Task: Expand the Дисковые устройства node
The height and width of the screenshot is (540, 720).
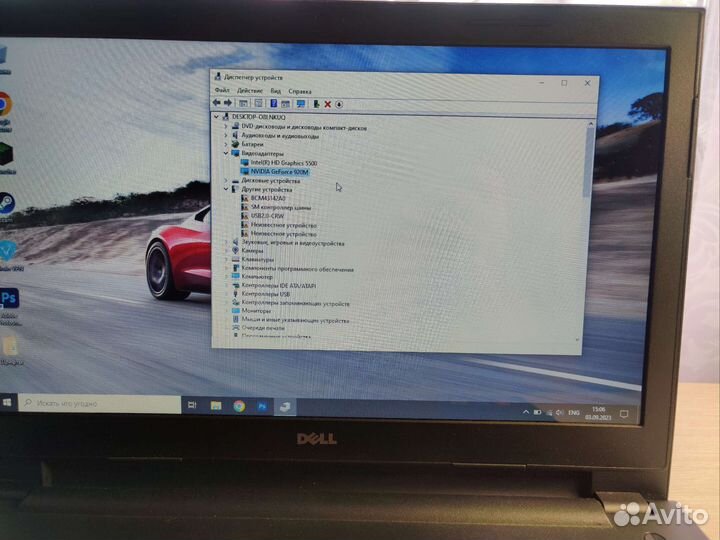Action: pos(225,180)
